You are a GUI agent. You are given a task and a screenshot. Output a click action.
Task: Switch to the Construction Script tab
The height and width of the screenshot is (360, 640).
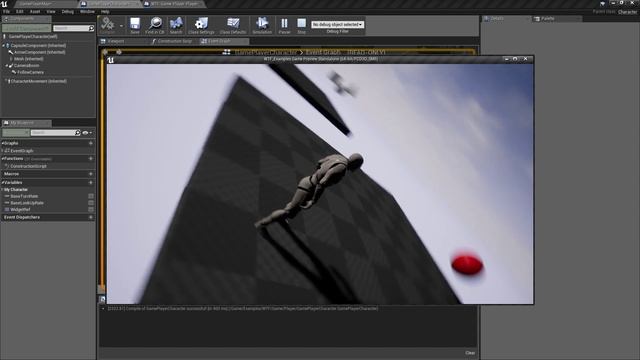point(174,41)
